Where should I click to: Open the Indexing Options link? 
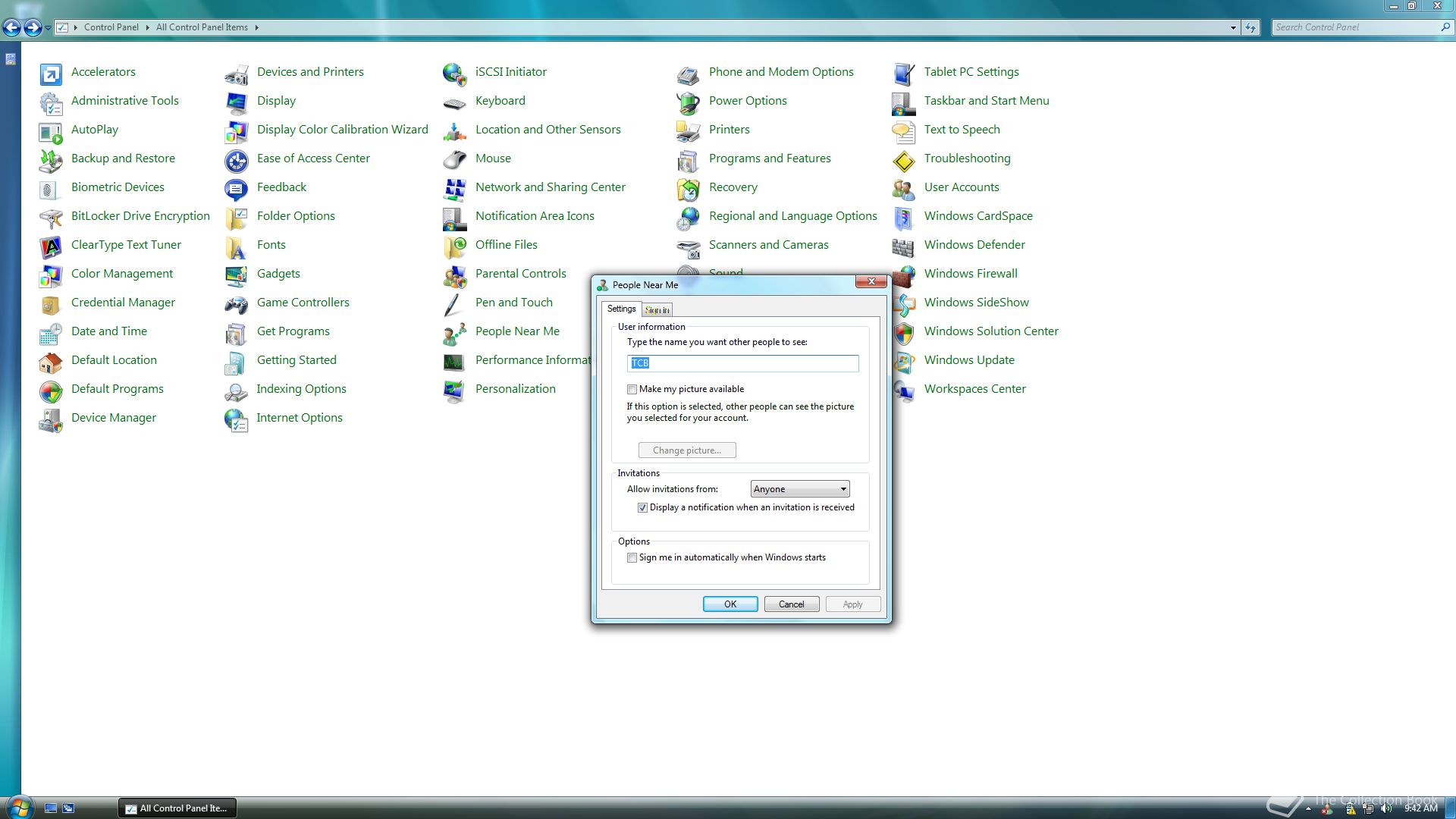pyautogui.click(x=301, y=389)
